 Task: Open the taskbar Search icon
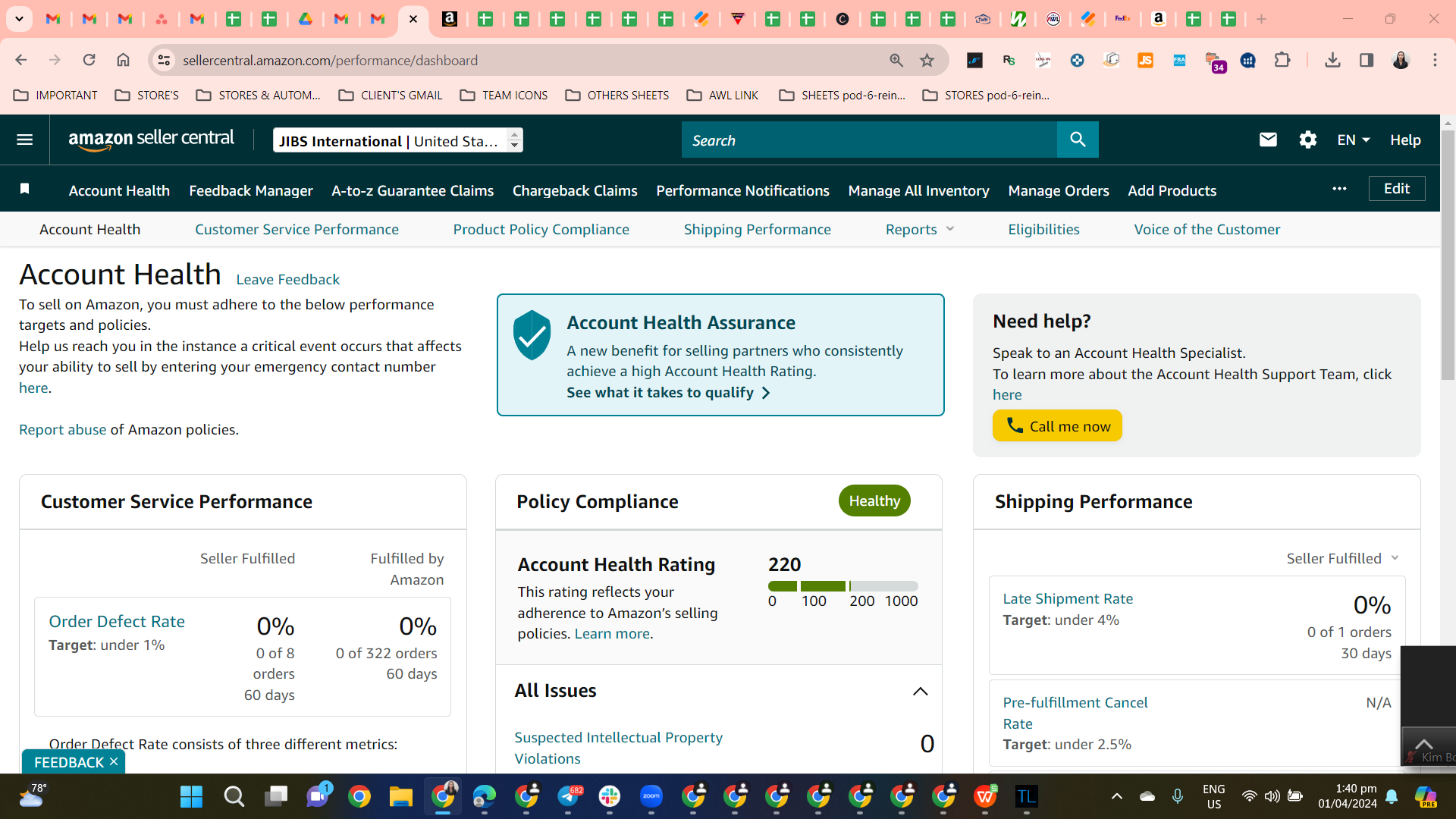point(234,796)
